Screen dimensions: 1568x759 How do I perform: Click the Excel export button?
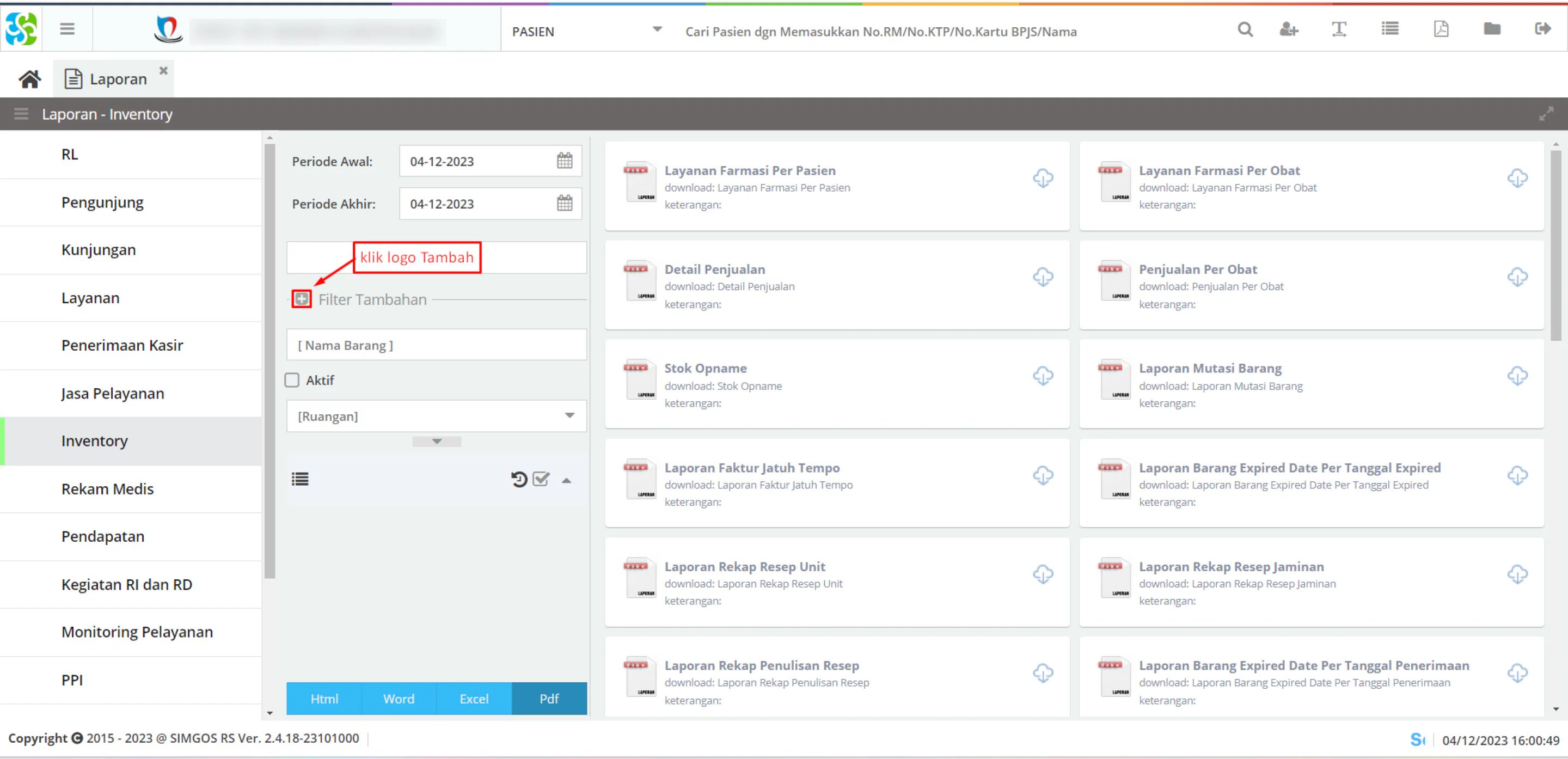474,698
